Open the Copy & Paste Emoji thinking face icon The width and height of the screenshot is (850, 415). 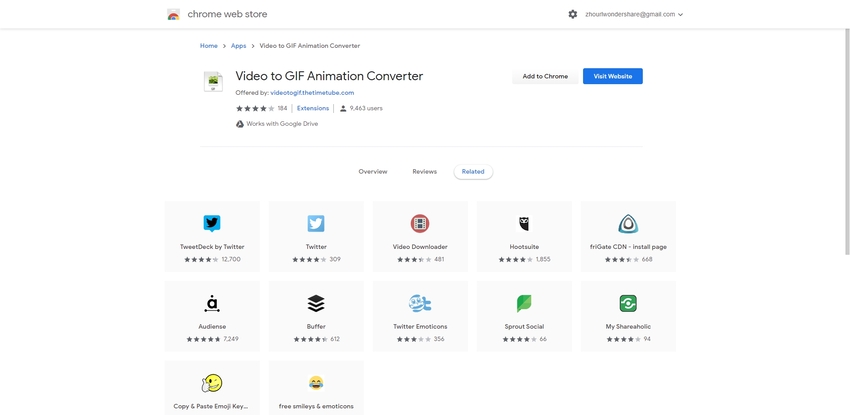211,383
